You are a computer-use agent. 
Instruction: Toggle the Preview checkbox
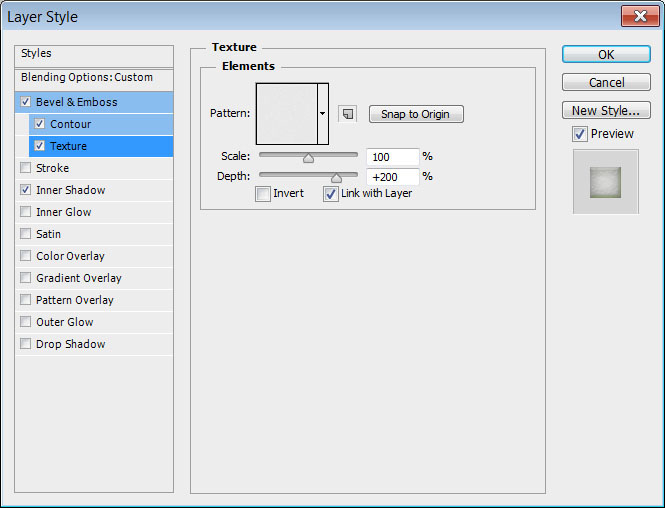click(x=580, y=134)
